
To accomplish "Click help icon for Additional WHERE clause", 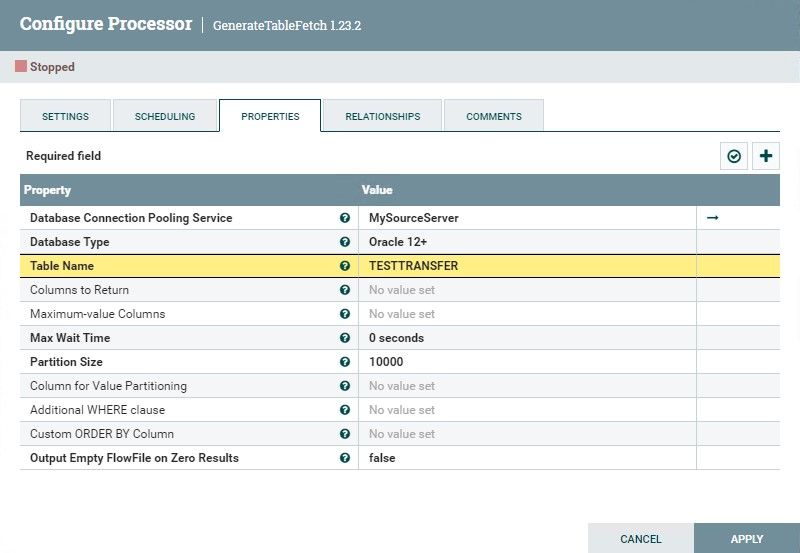I will pyautogui.click(x=345, y=410).
